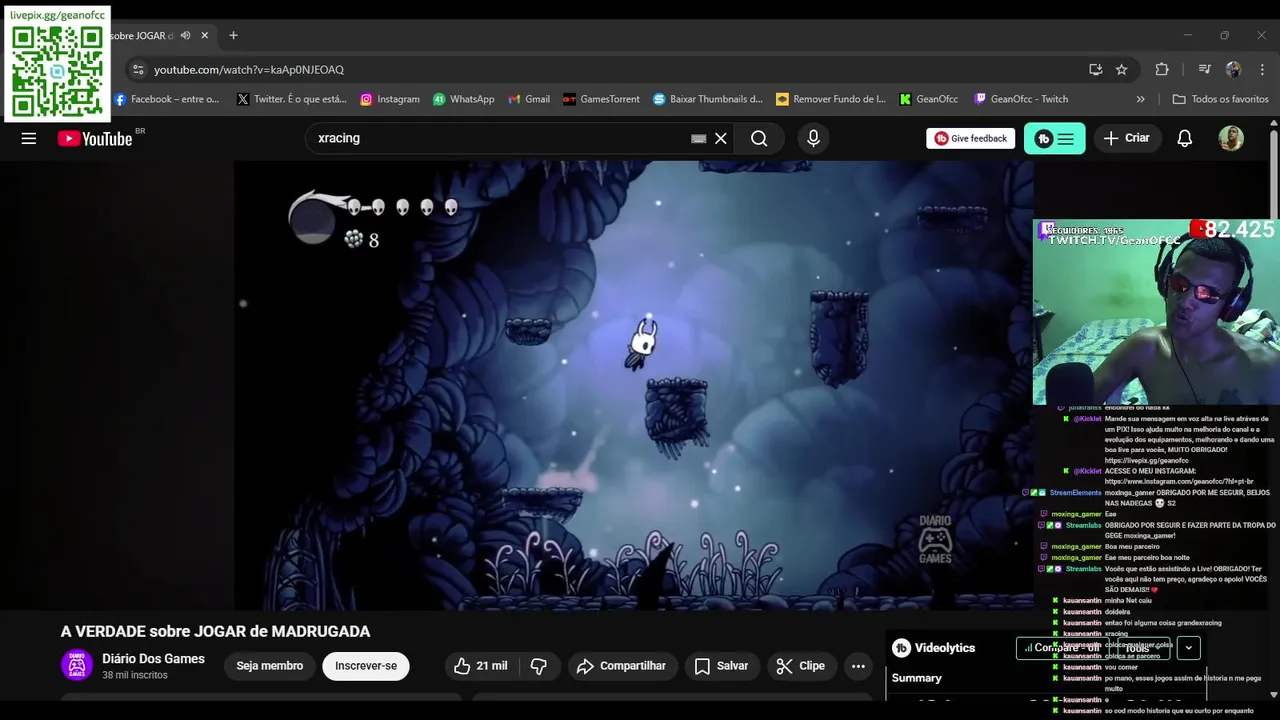View site information icon in address bar
The height and width of the screenshot is (720, 1280).
[x=138, y=70]
